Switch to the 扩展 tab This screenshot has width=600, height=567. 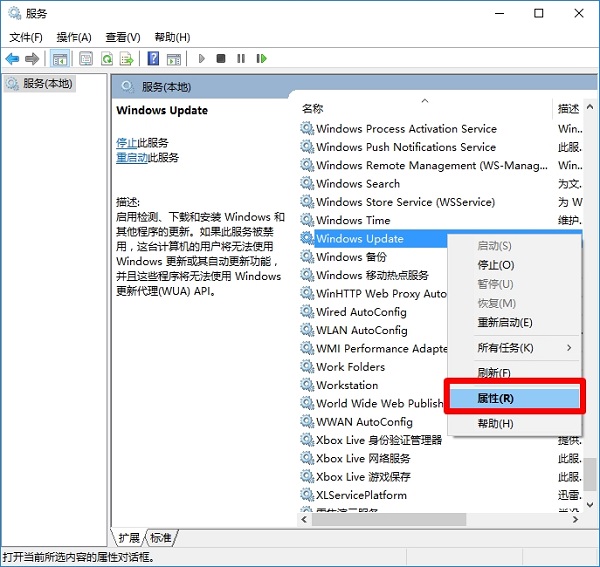pos(129,538)
